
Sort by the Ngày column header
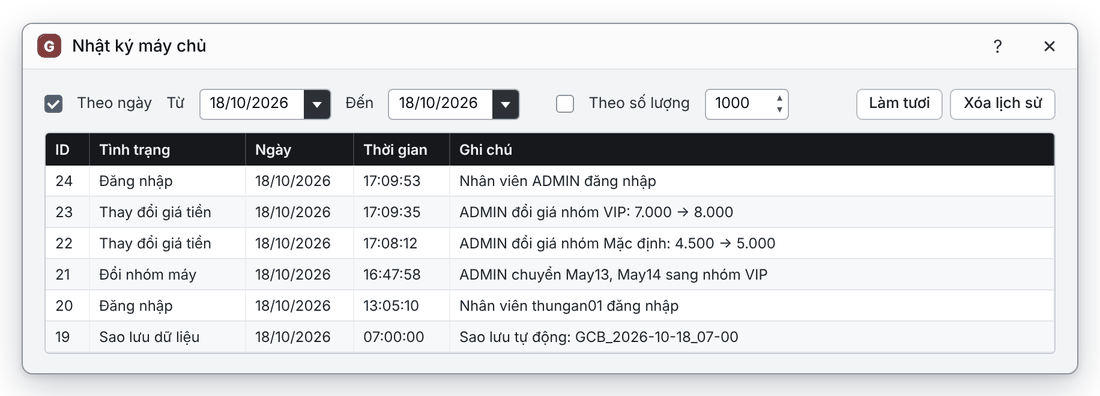(300, 150)
